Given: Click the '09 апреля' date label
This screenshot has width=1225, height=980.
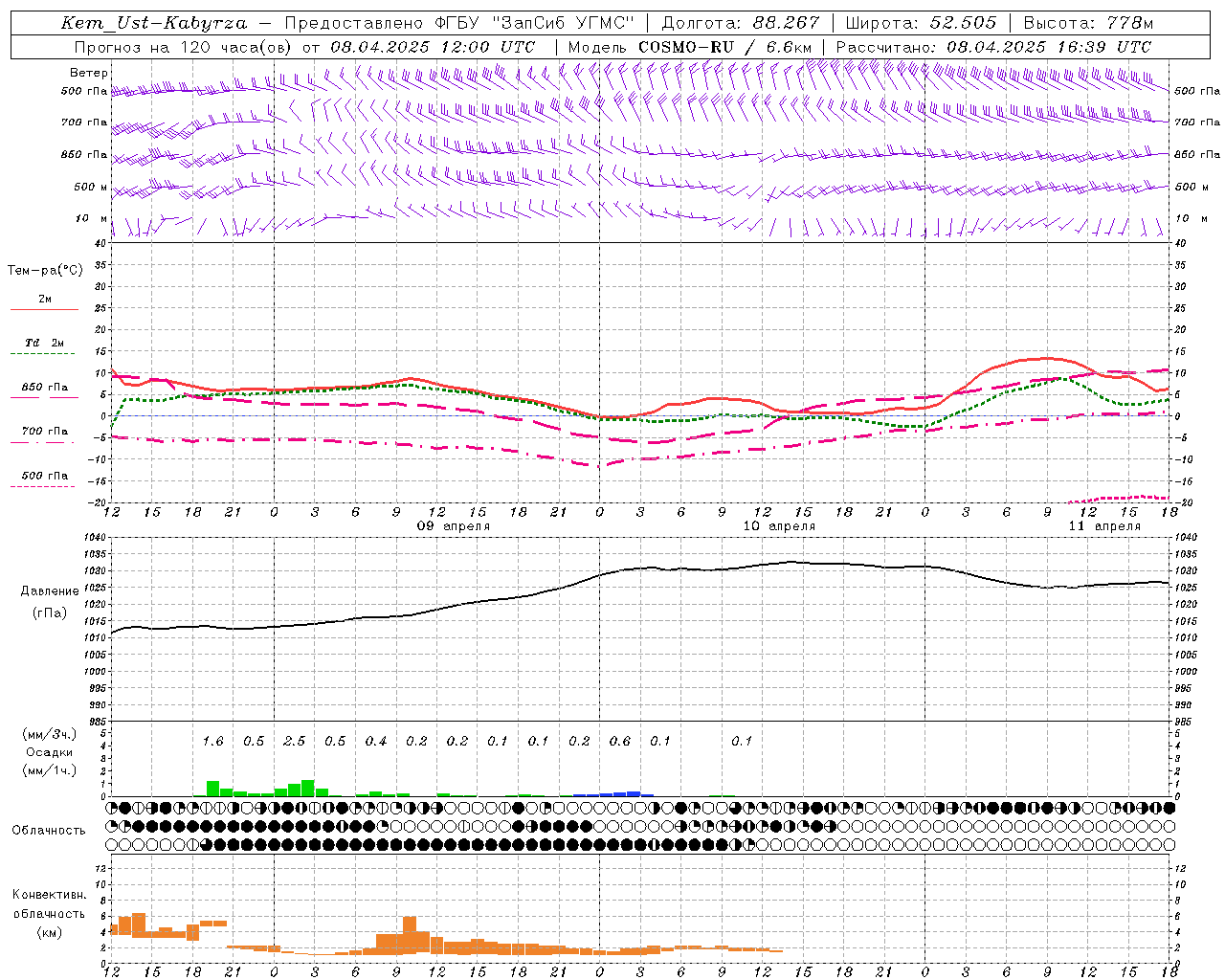Looking at the screenshot, I should [x=454, y=526].
